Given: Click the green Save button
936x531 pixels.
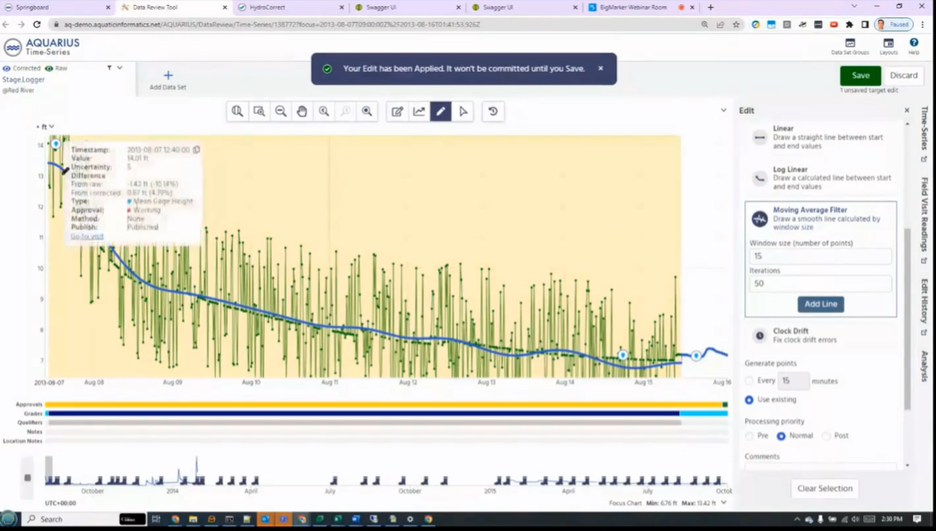Looking at the screenshot, I should tap(860, 75).
